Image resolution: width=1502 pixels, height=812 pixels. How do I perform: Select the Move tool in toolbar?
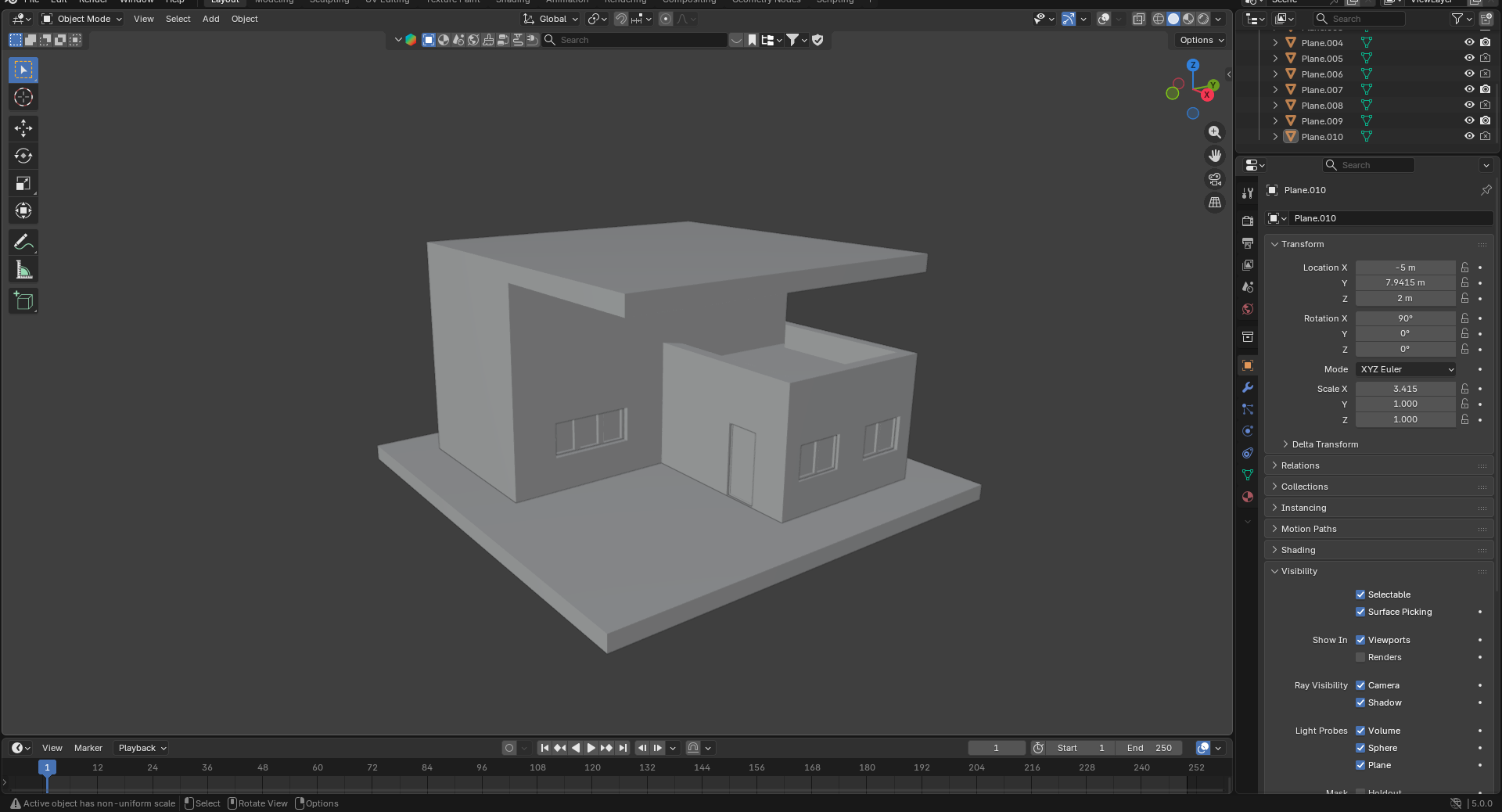click(x=23, y=128)
